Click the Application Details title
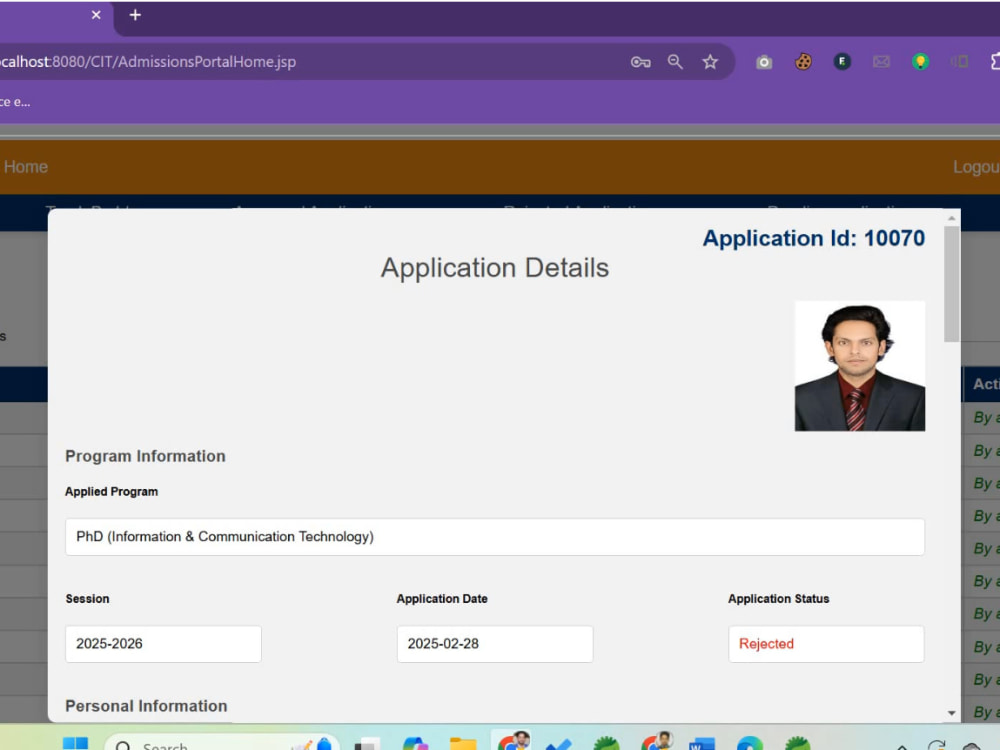 [495, 268]
